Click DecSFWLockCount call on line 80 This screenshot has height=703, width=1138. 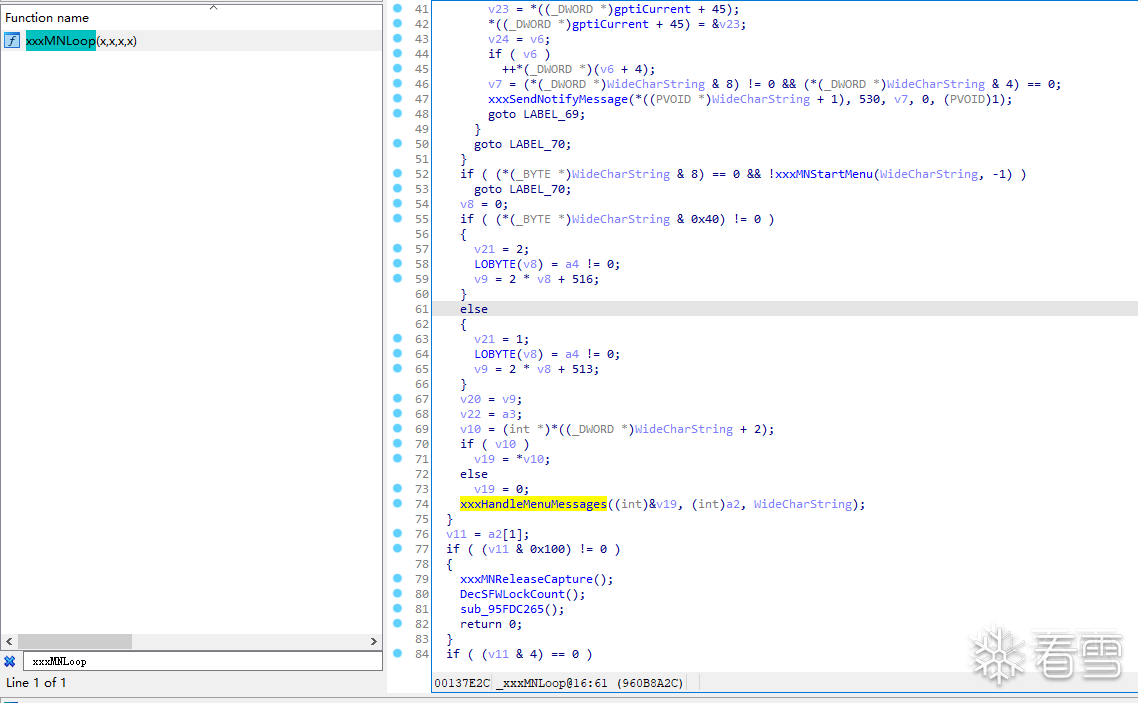pos(512,594)
